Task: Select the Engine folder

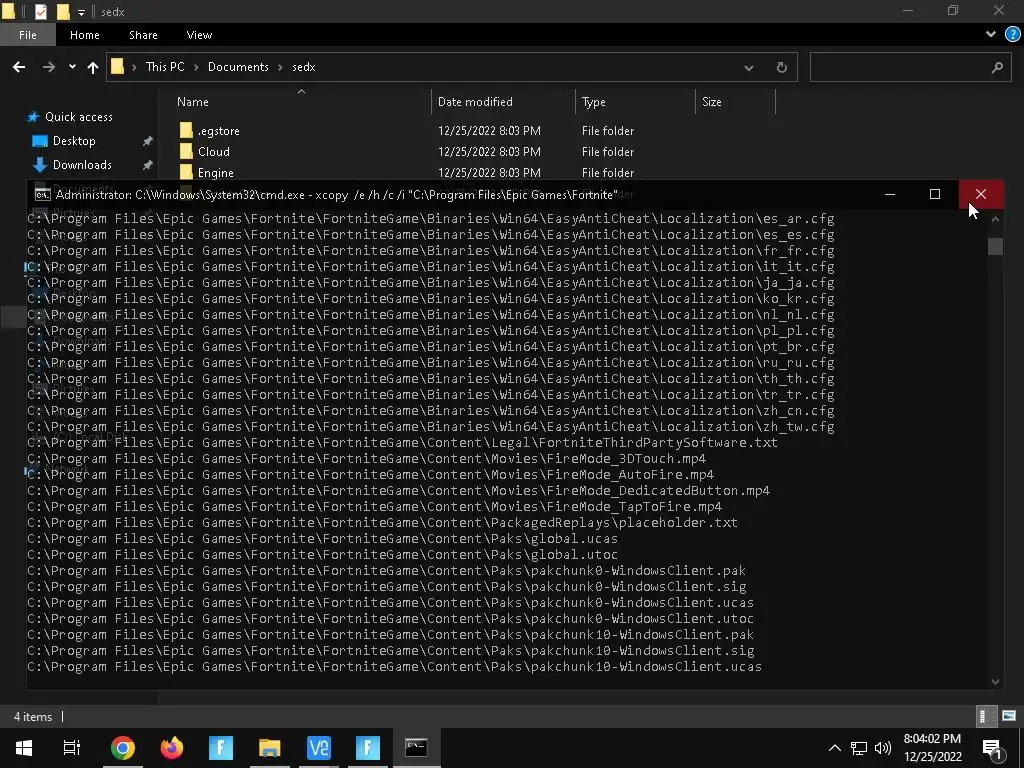Action: tap(216, 172)
